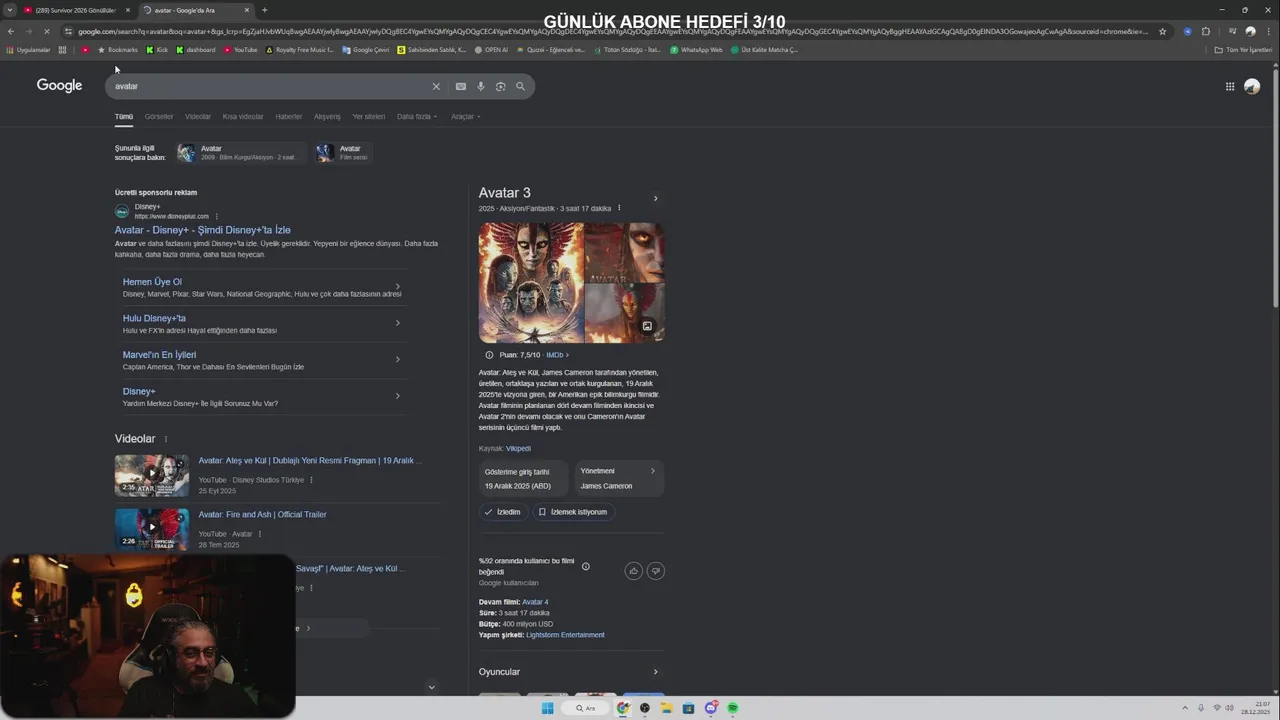The image size is (1280, 720).
Task: Open info icon next to user rating
Action: click(x=586, y=566)
